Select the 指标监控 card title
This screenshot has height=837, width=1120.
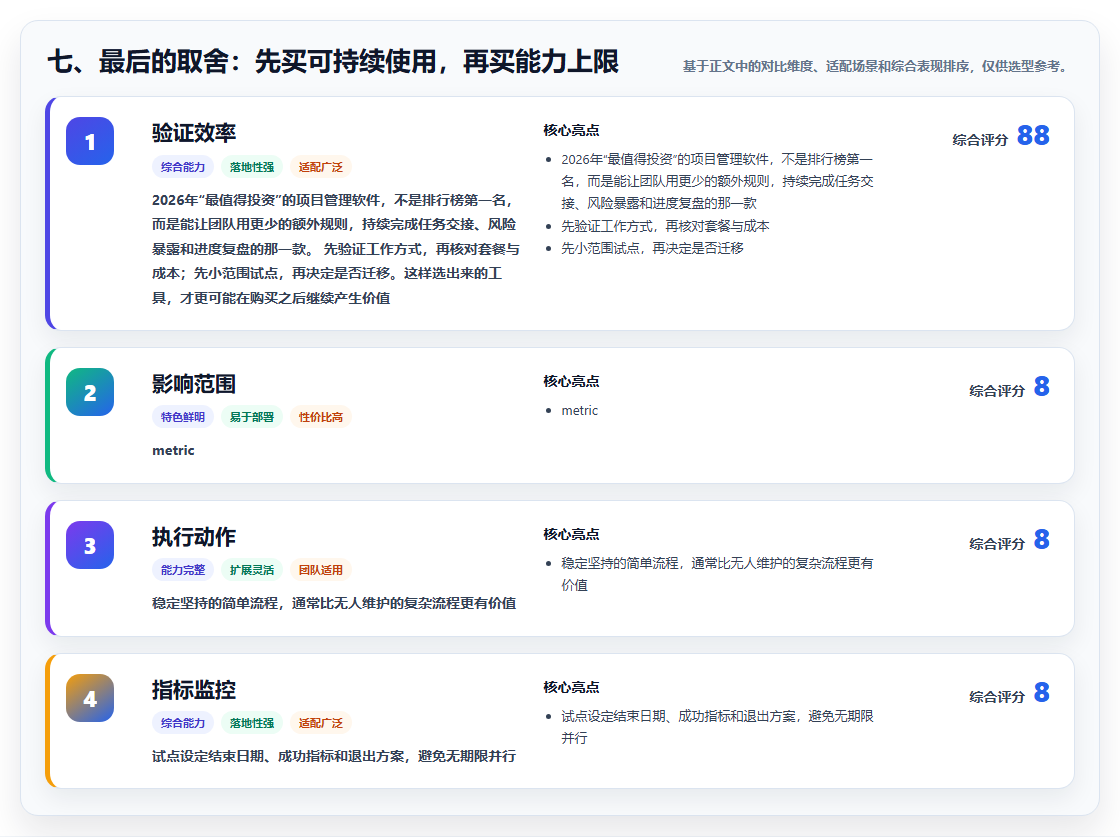click(x=194, y=690)
